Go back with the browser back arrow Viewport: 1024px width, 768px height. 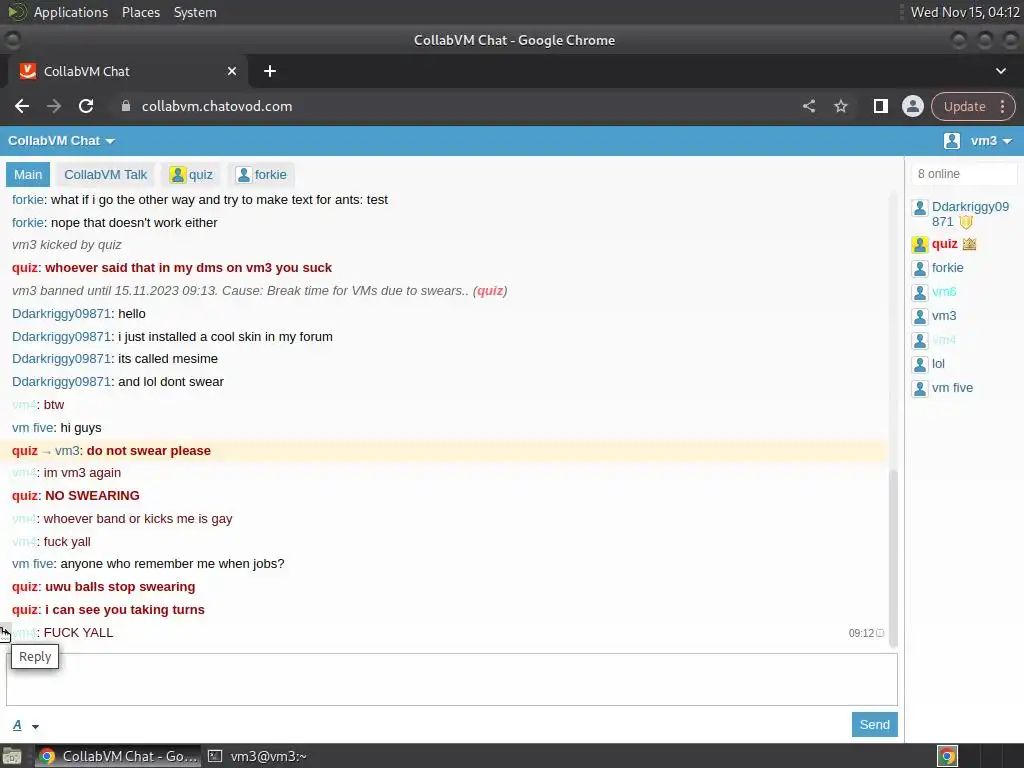(x=22, y=106)
